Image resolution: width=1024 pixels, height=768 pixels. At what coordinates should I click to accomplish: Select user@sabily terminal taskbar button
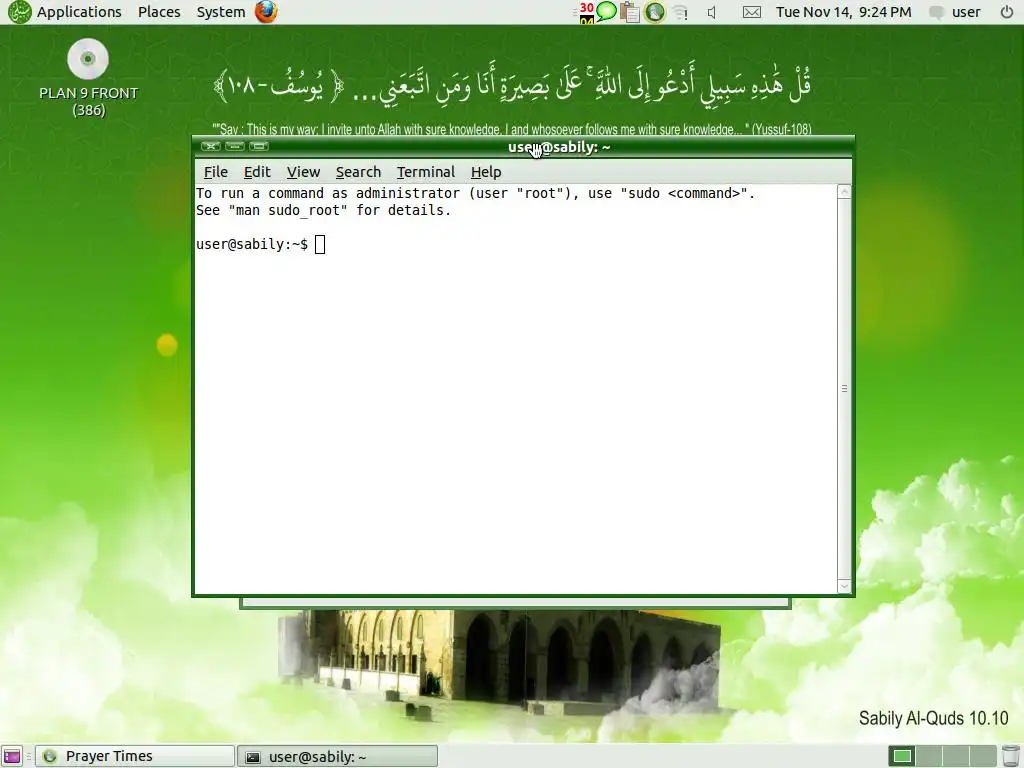point(337,756)
